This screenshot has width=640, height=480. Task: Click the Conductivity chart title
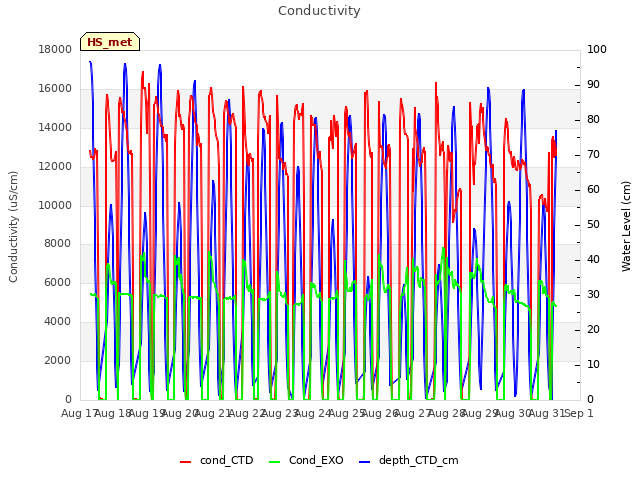coord(319,11)
